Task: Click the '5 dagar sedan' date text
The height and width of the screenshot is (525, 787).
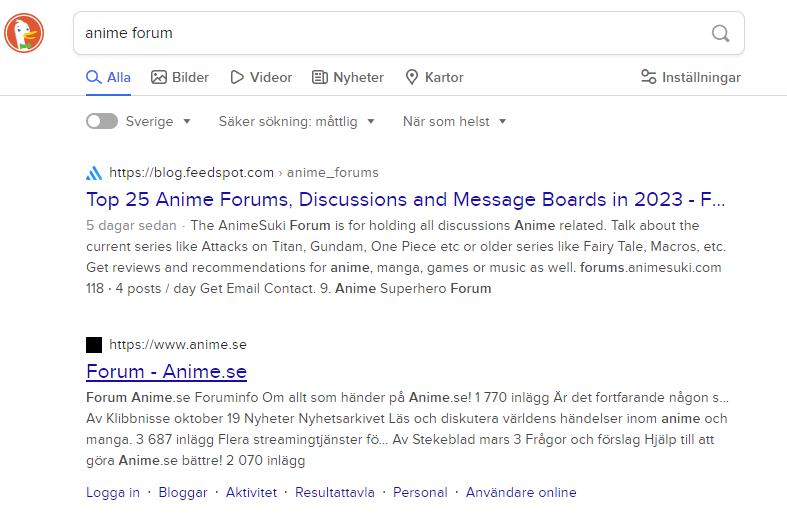Action: pyautogui.click(x=132, y=225)
